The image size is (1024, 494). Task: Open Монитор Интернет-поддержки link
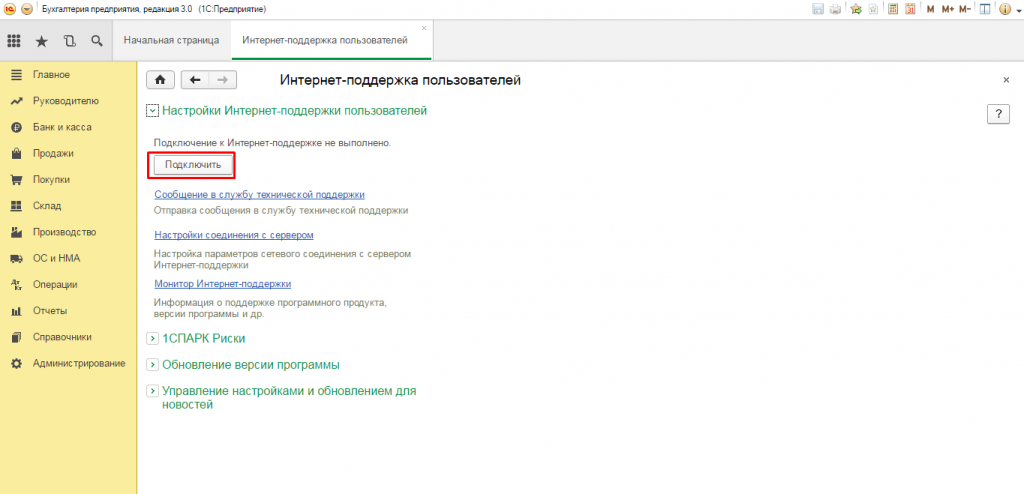(223, 284)
